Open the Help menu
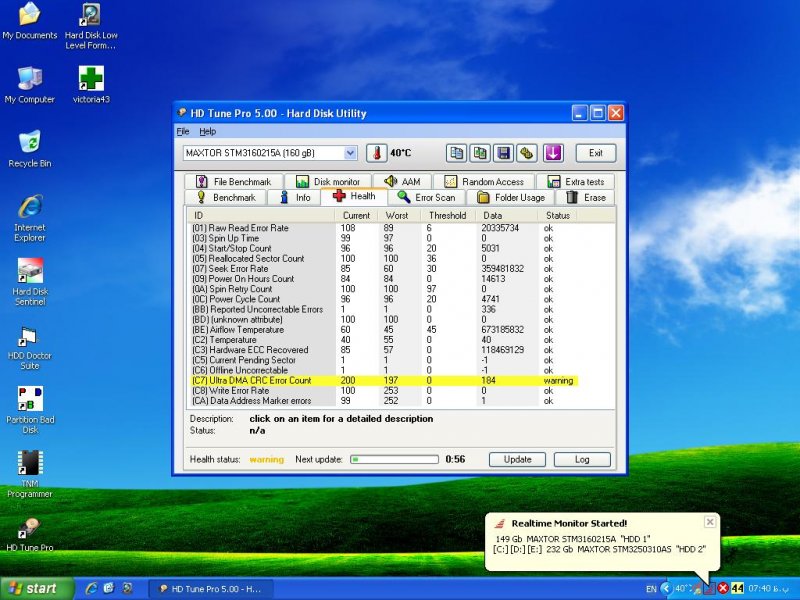This screenshot has height=600, width=800. point(207,132)
